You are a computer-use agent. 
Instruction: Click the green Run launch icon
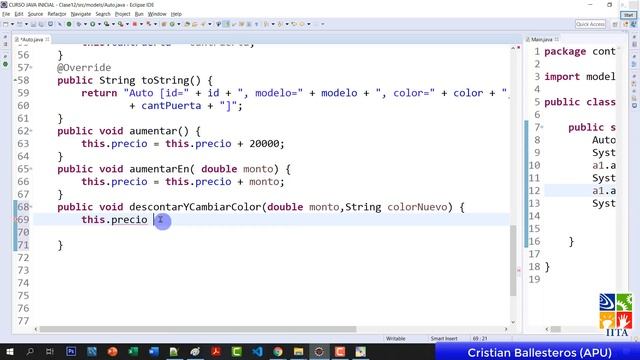[69, 24]
